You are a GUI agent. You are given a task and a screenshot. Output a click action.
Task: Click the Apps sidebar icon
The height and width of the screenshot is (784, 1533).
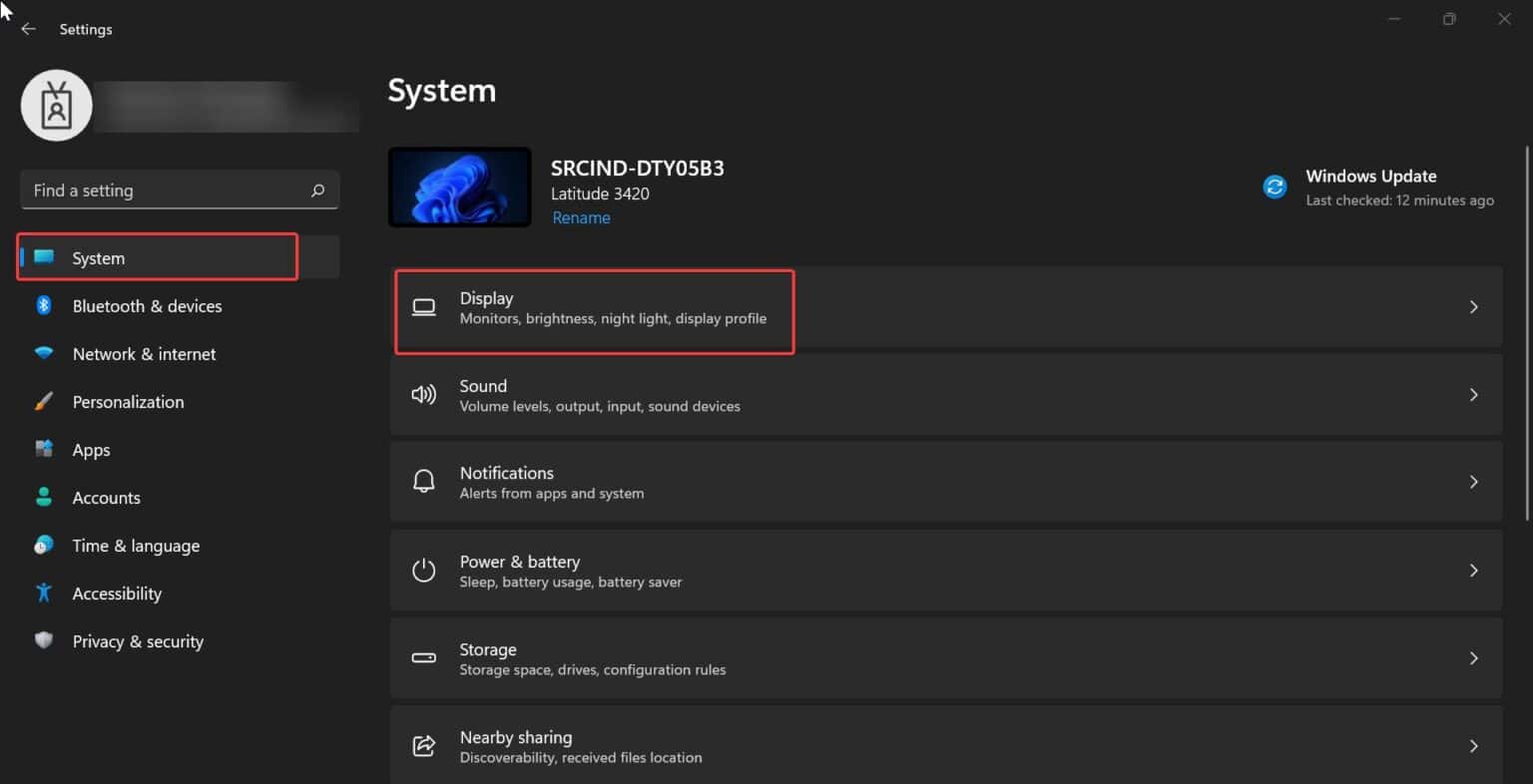click(x=43, y=449)
